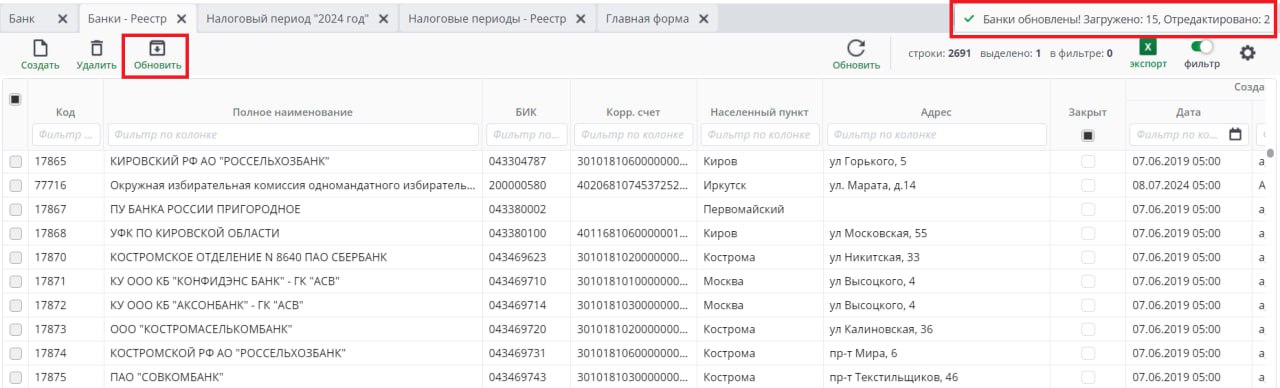1280x388 pixels.
Task: Close the Главная форма tab
Action: pos(703,19)
